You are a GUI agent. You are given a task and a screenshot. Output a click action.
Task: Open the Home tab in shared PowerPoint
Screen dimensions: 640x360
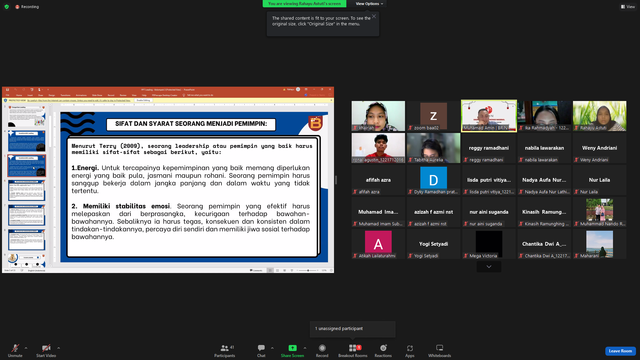coord(19,95)
